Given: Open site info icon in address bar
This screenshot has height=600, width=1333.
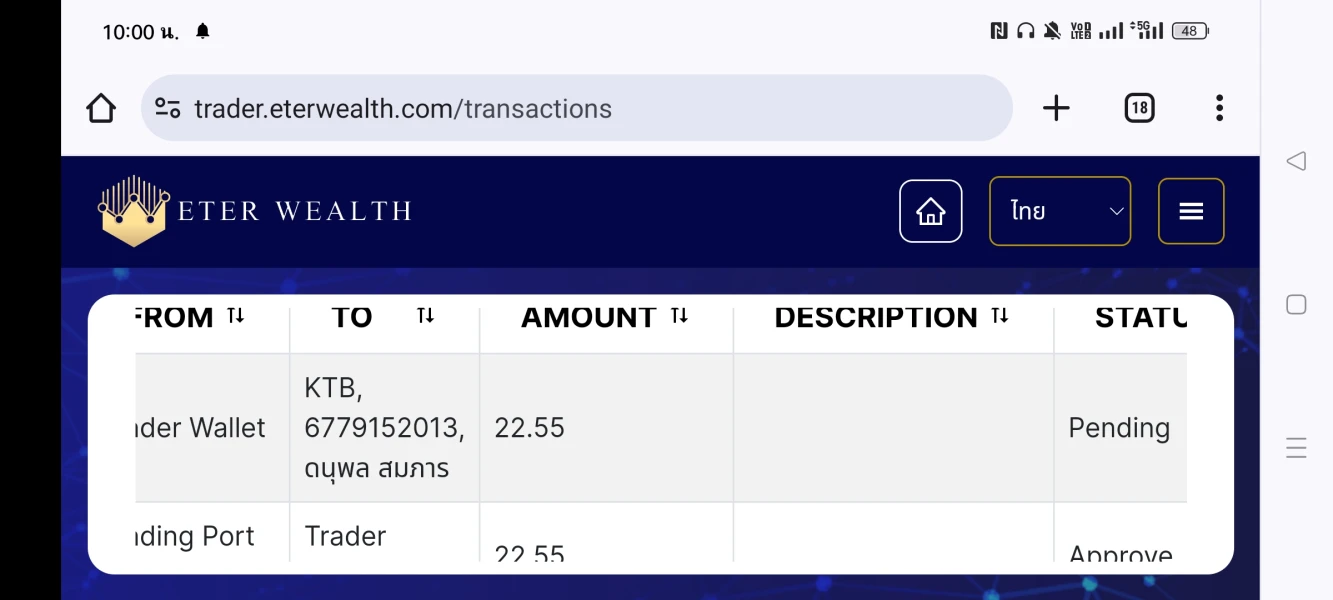Looking at the screenshot, I should 168,108.
